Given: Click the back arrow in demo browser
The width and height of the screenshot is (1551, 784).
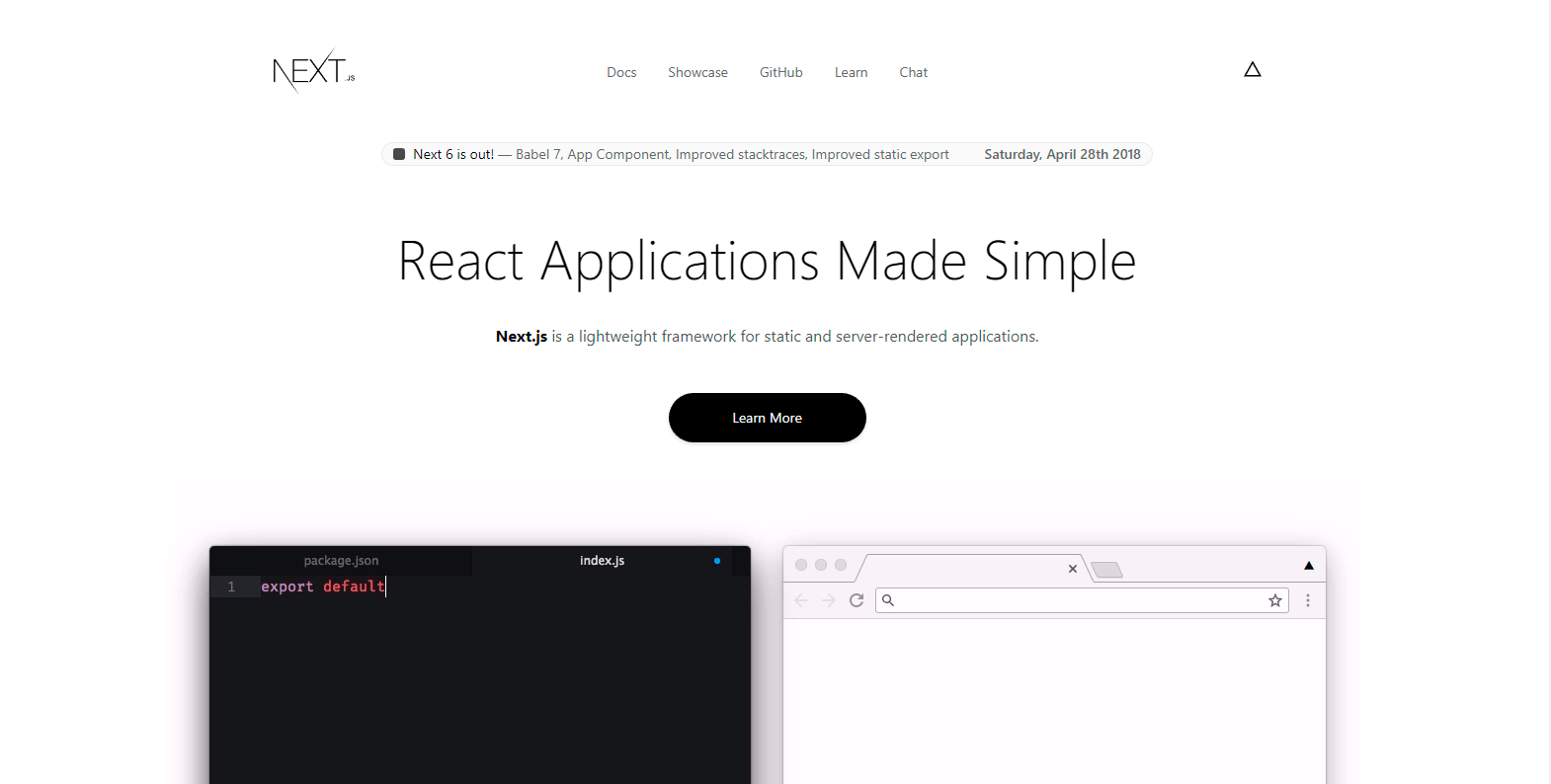Looking at the screenshot, I should click(801, 600).
